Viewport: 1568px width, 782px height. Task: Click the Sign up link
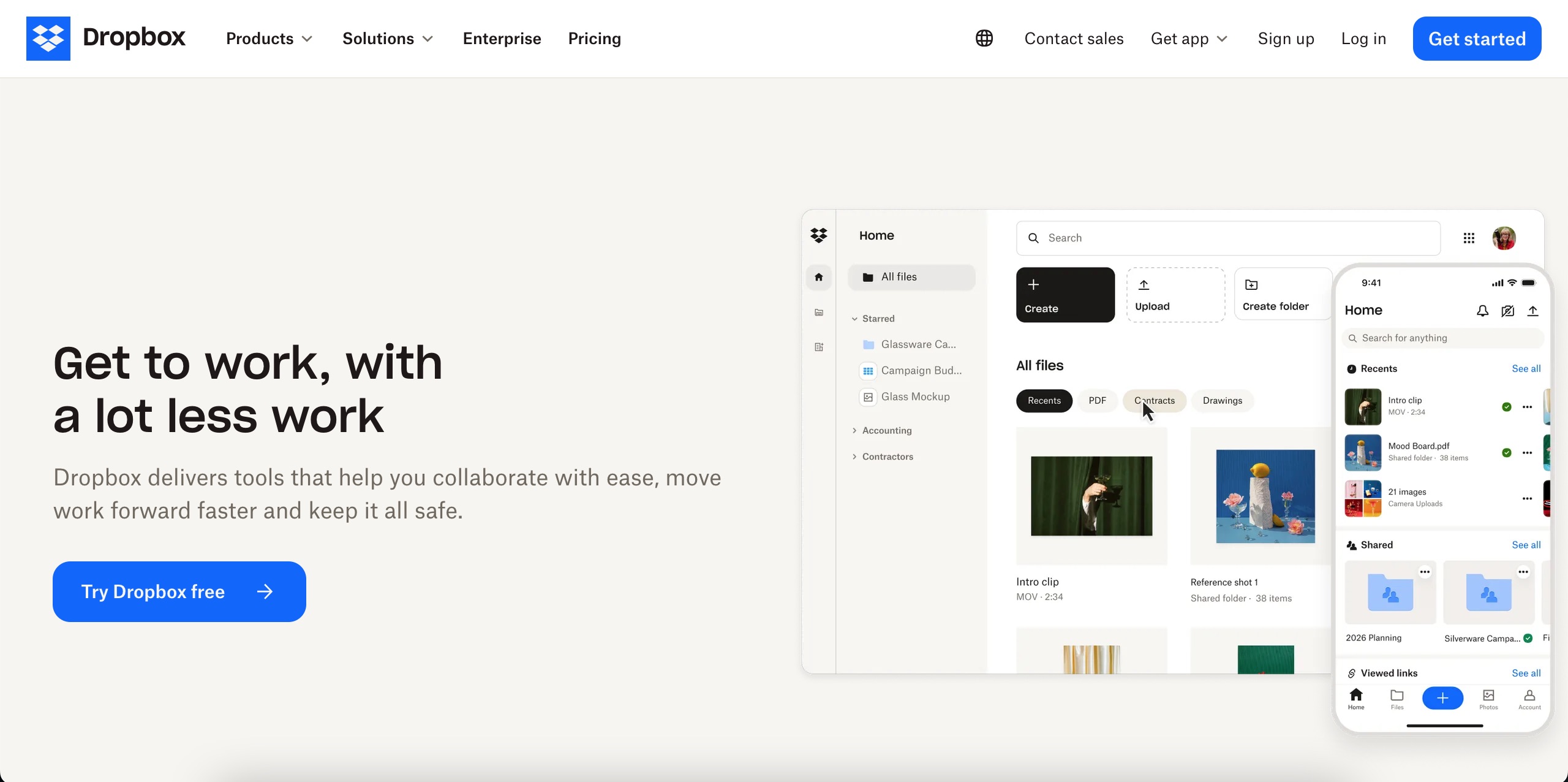pos(1286,39)
